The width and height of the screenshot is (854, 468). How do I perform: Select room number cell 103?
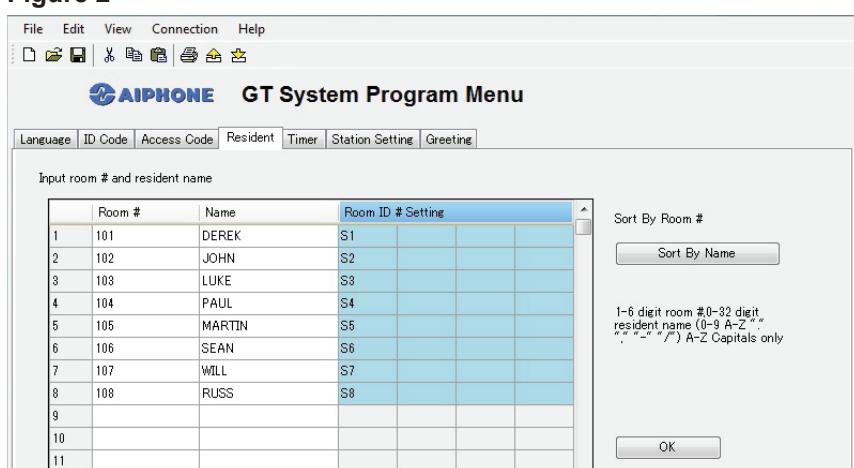pyautogui.click(x=146, y=281)
